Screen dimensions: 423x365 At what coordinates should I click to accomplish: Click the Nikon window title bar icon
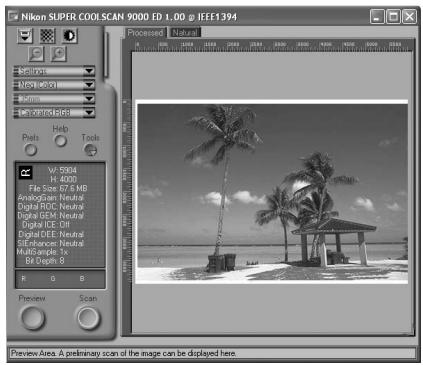[x=13, y=16]
